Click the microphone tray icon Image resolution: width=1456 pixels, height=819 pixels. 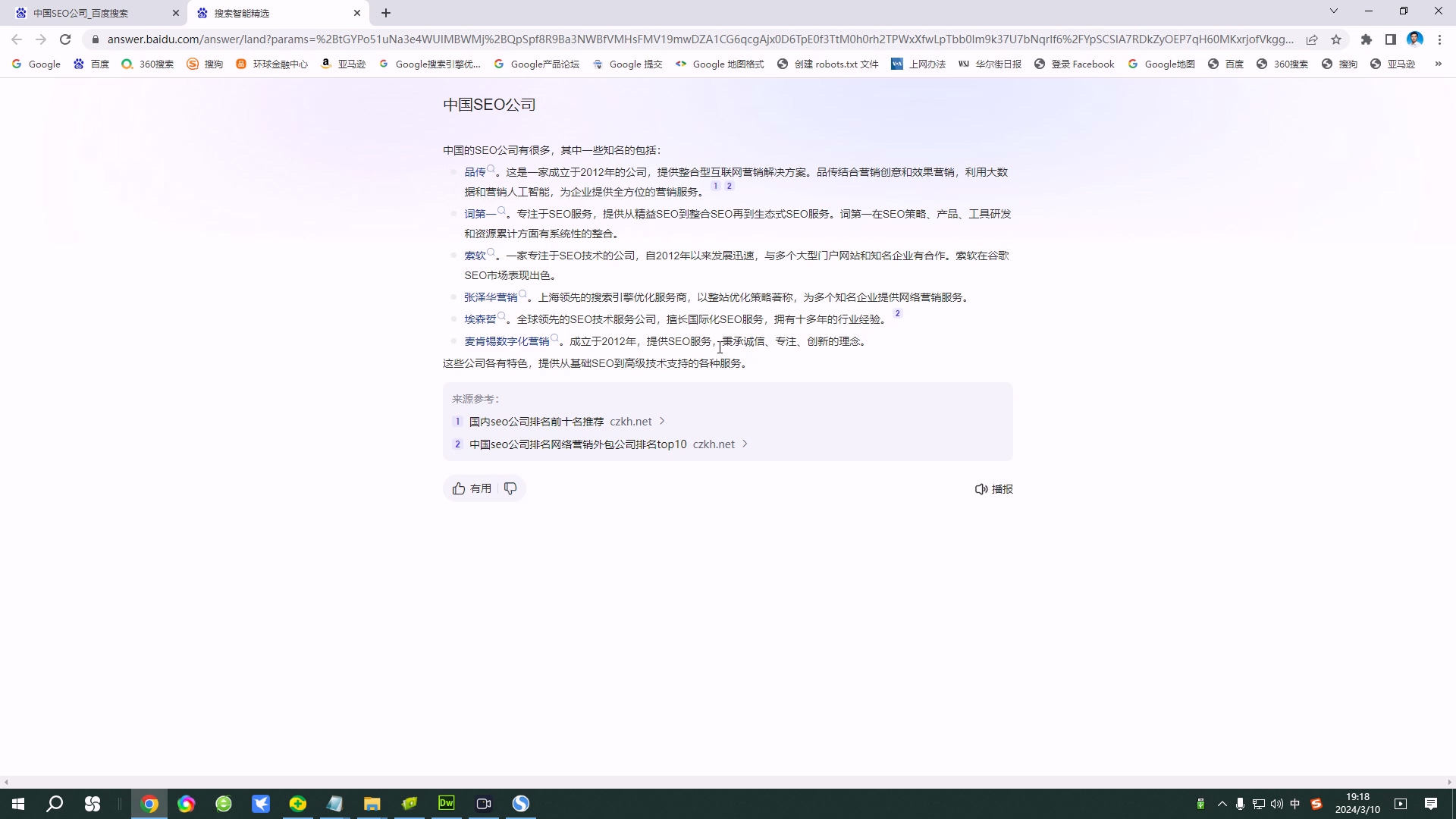pos(1240,804)
